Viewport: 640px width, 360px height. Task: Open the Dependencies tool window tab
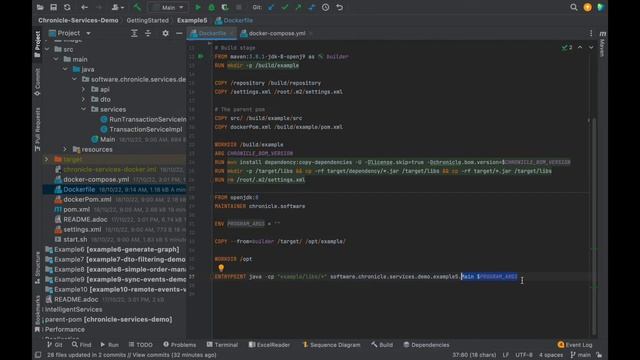pyautogui.click(x=426, y=345)
